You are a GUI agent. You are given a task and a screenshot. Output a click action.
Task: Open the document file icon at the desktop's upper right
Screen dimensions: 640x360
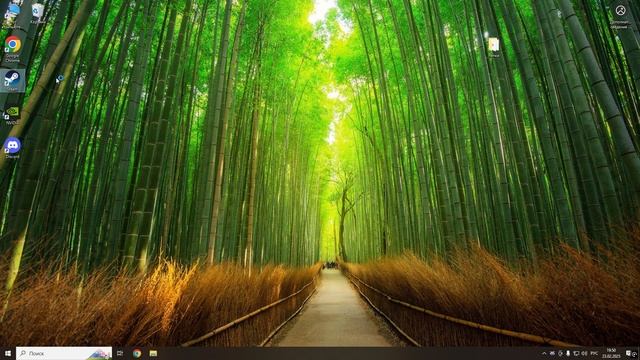(494, 47)
